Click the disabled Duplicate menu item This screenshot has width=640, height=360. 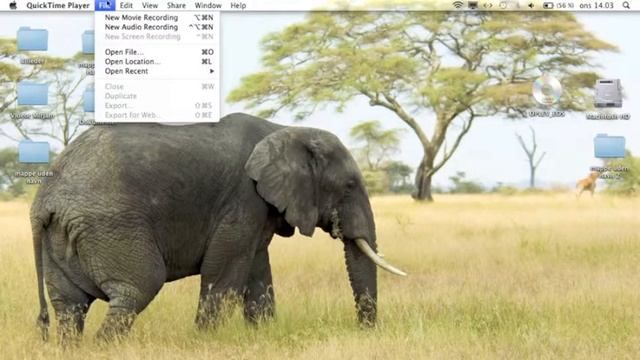point(157,96)
